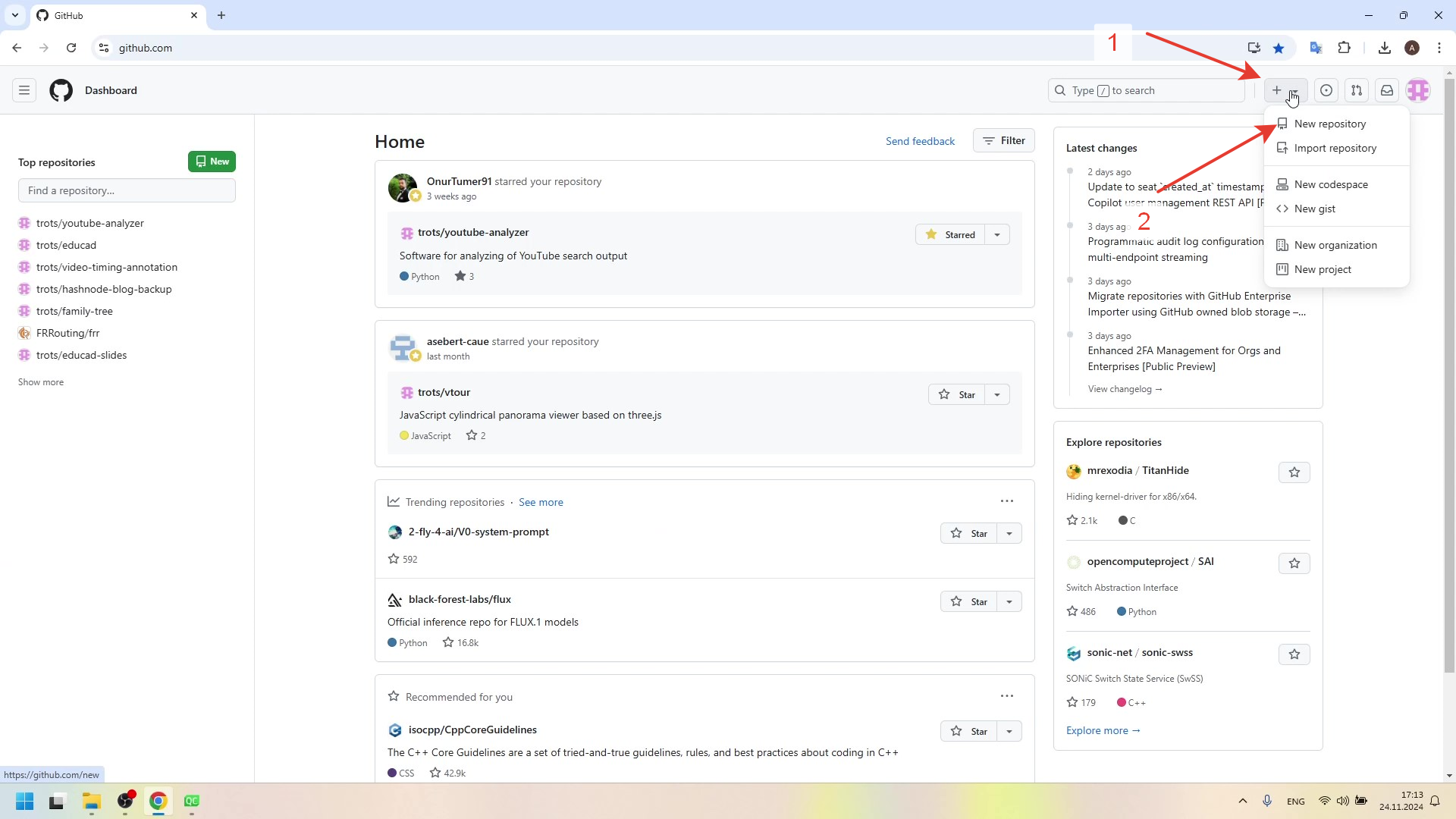Image resolution: width=1456 pixels, height=819 pixels.
Task: Star opencomputeproject / SAI in Explore
Action: coord(1294,563)
